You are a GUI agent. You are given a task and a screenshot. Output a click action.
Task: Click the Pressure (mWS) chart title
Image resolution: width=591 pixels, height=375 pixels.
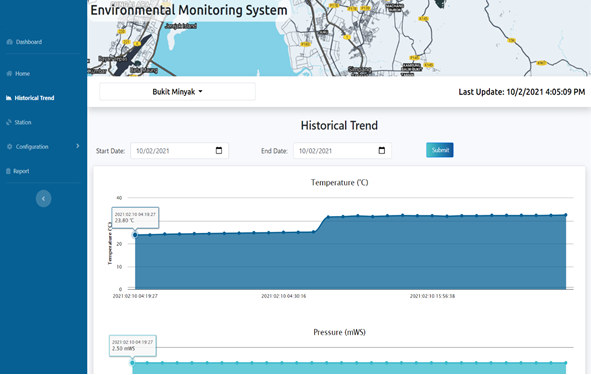click(339, 332)
